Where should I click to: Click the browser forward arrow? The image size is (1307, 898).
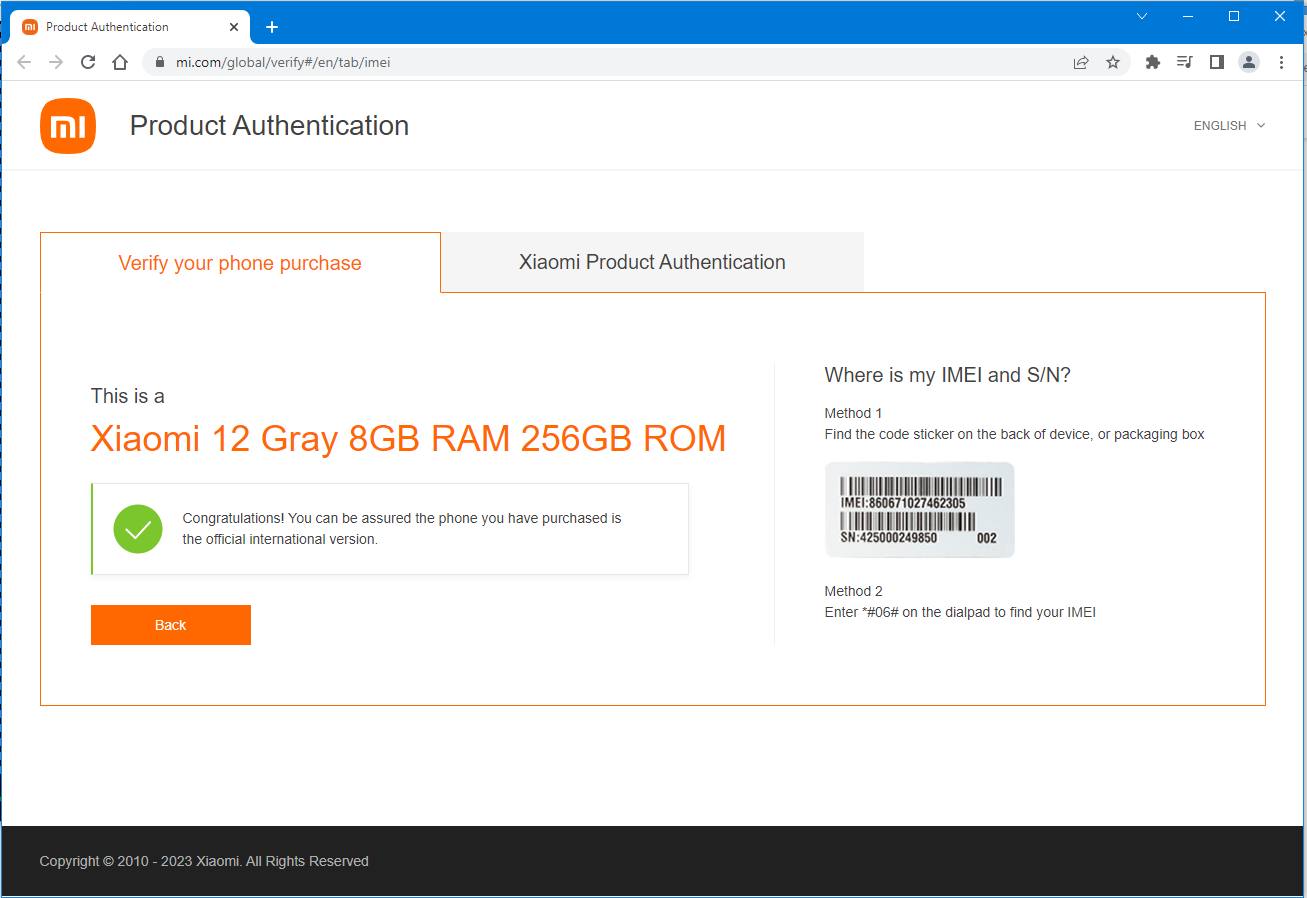(x=56, y=62)
